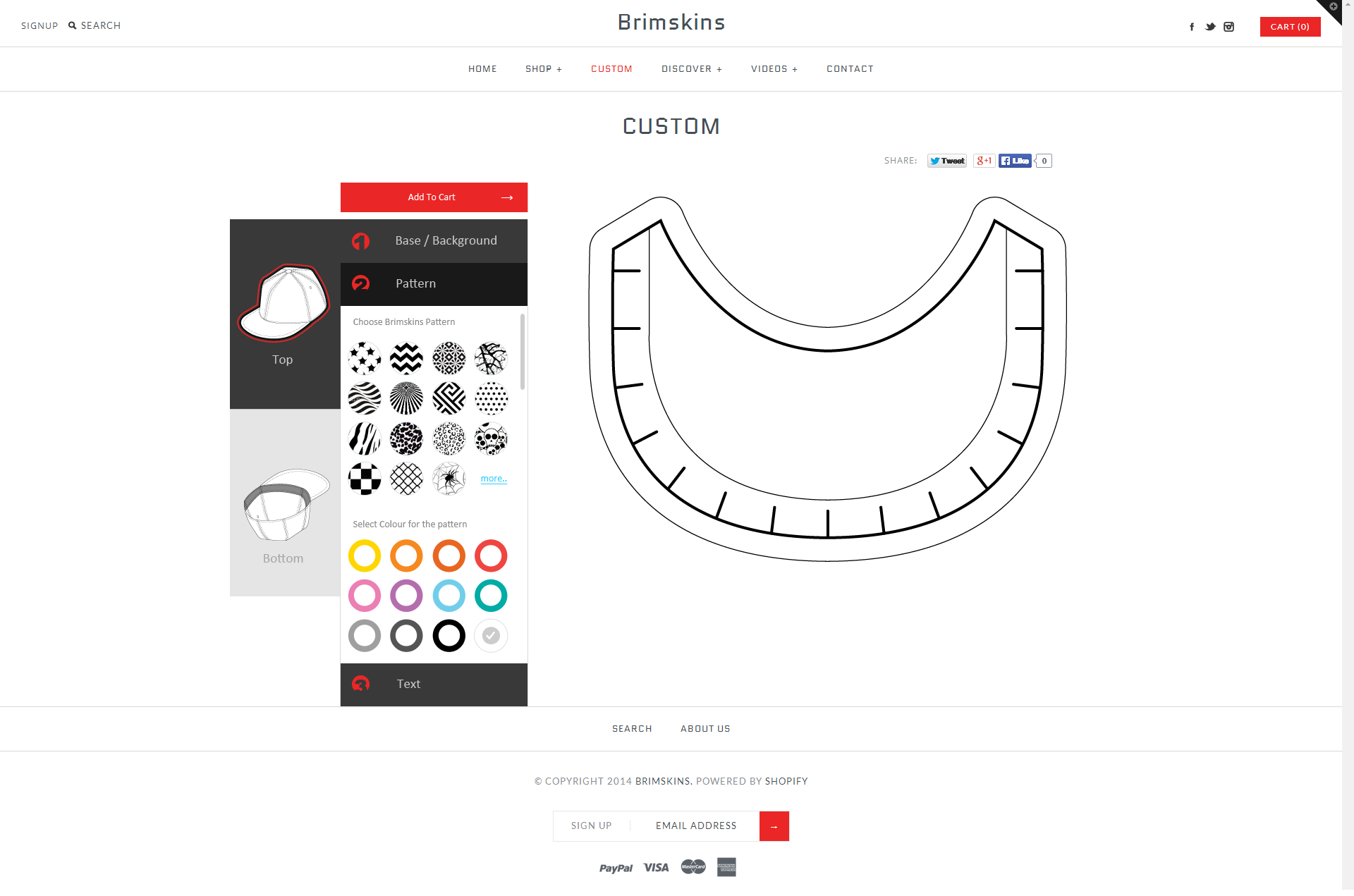Select the sunburst rays pattern

[407, 398]
